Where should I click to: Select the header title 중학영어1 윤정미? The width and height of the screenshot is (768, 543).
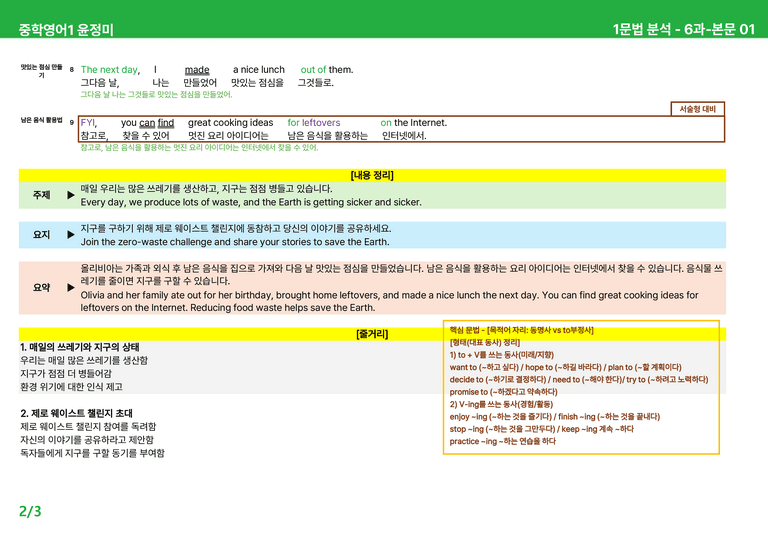(66, 30)
